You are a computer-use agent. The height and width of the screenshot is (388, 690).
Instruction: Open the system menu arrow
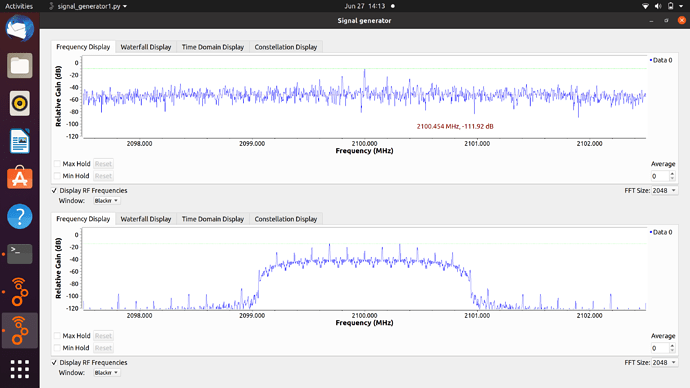coord(681,6)
